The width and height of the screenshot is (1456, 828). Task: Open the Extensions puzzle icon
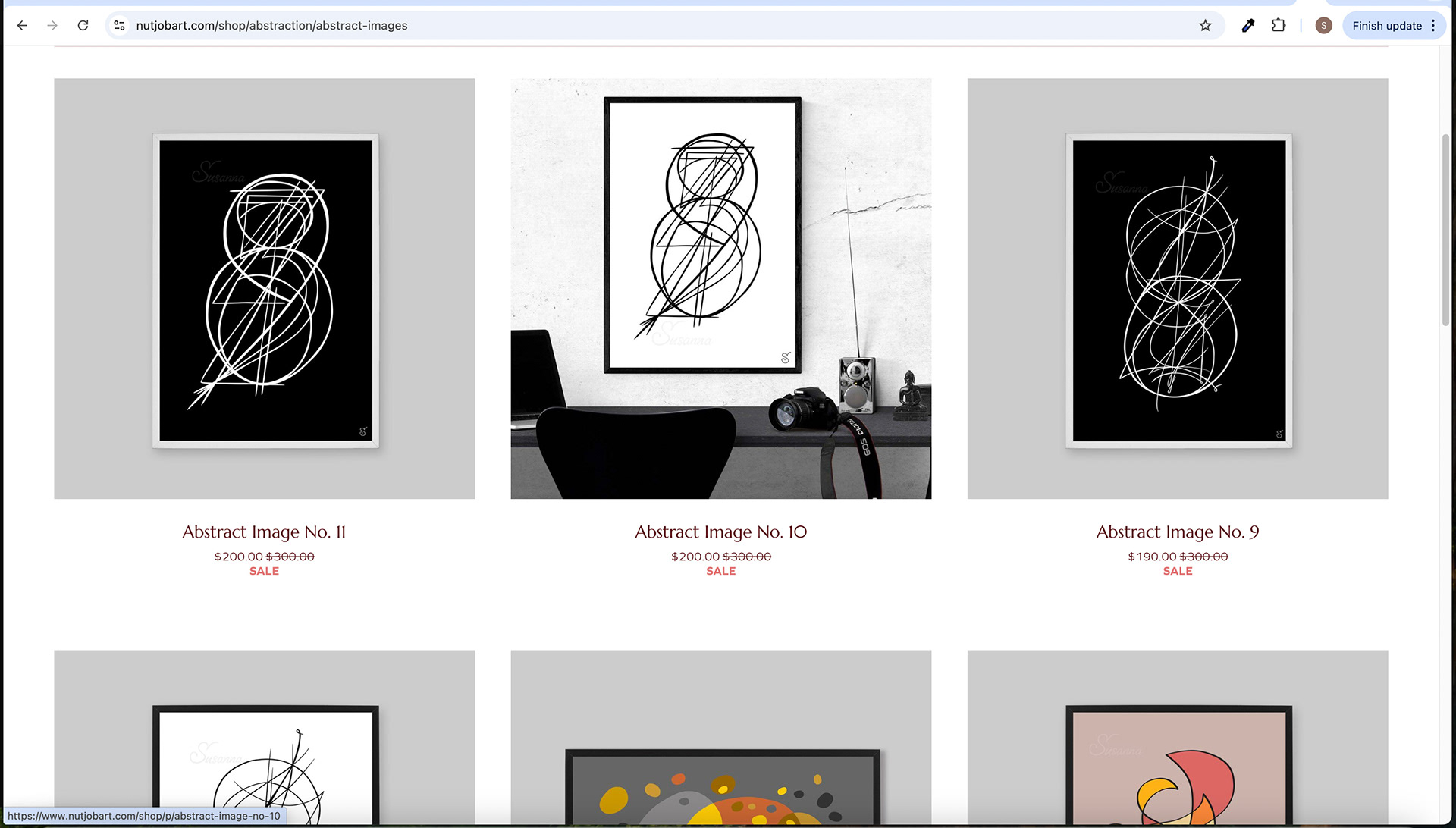(1279, 26)
